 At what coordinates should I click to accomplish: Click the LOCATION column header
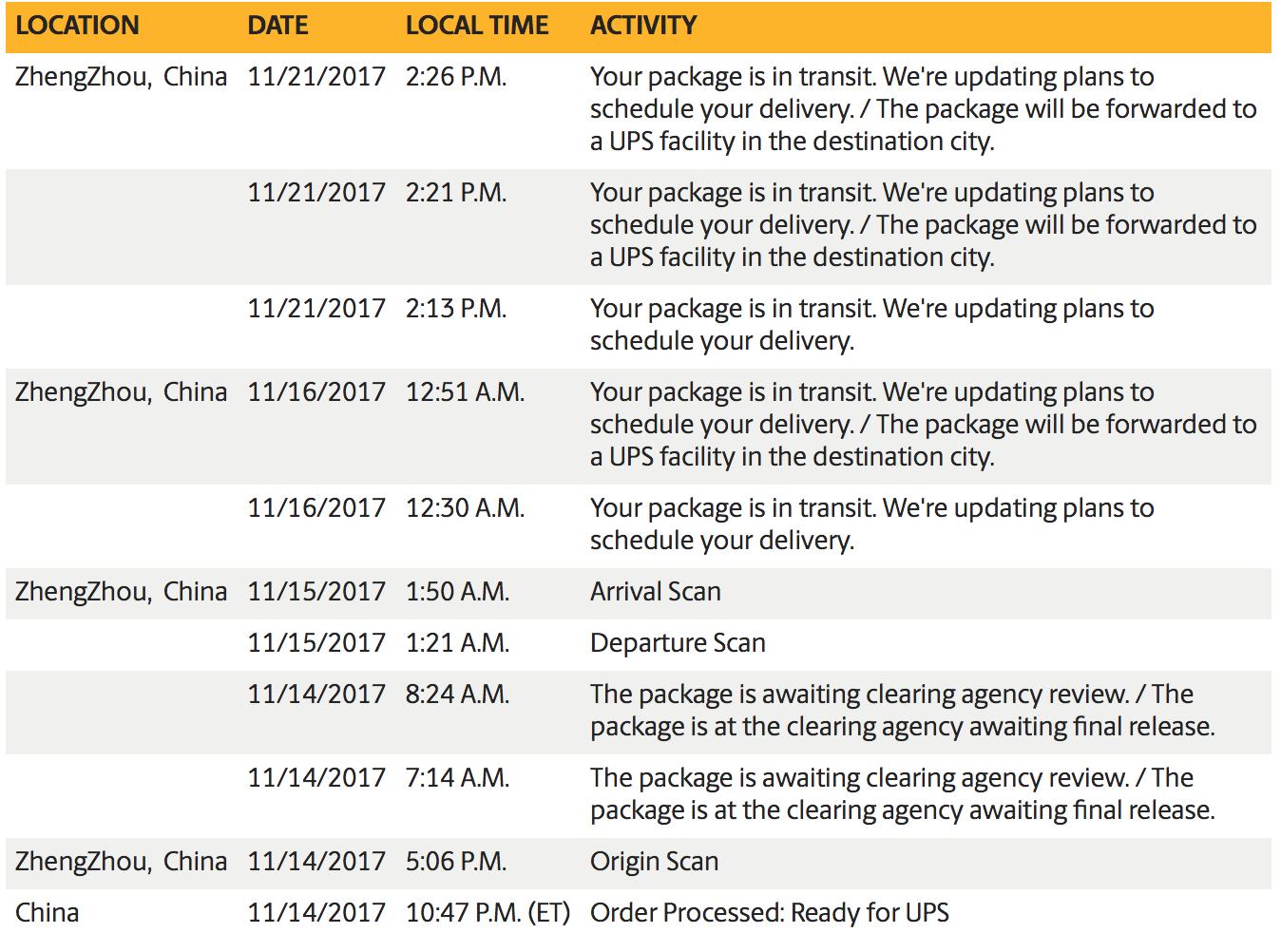coord(77,26)
